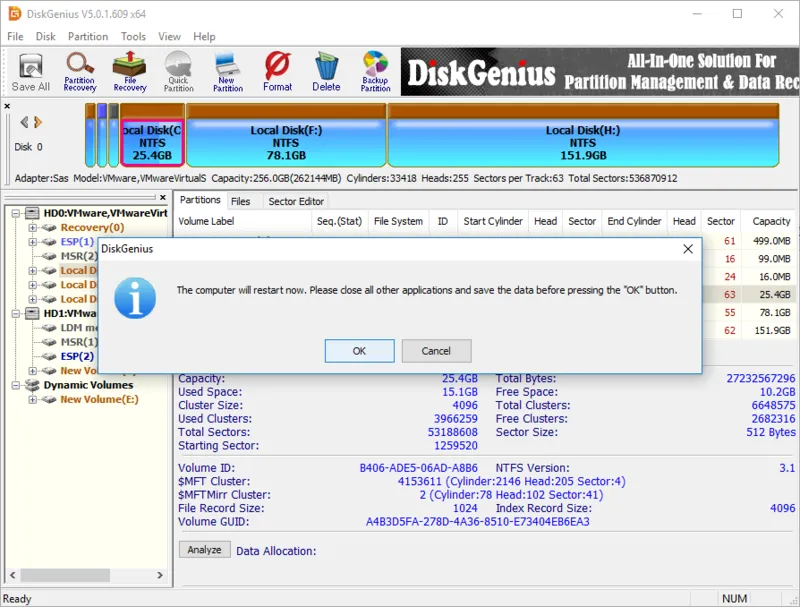Click the New Partition toolbar icon
Screen dimensions: 800x607
point(228,71)
